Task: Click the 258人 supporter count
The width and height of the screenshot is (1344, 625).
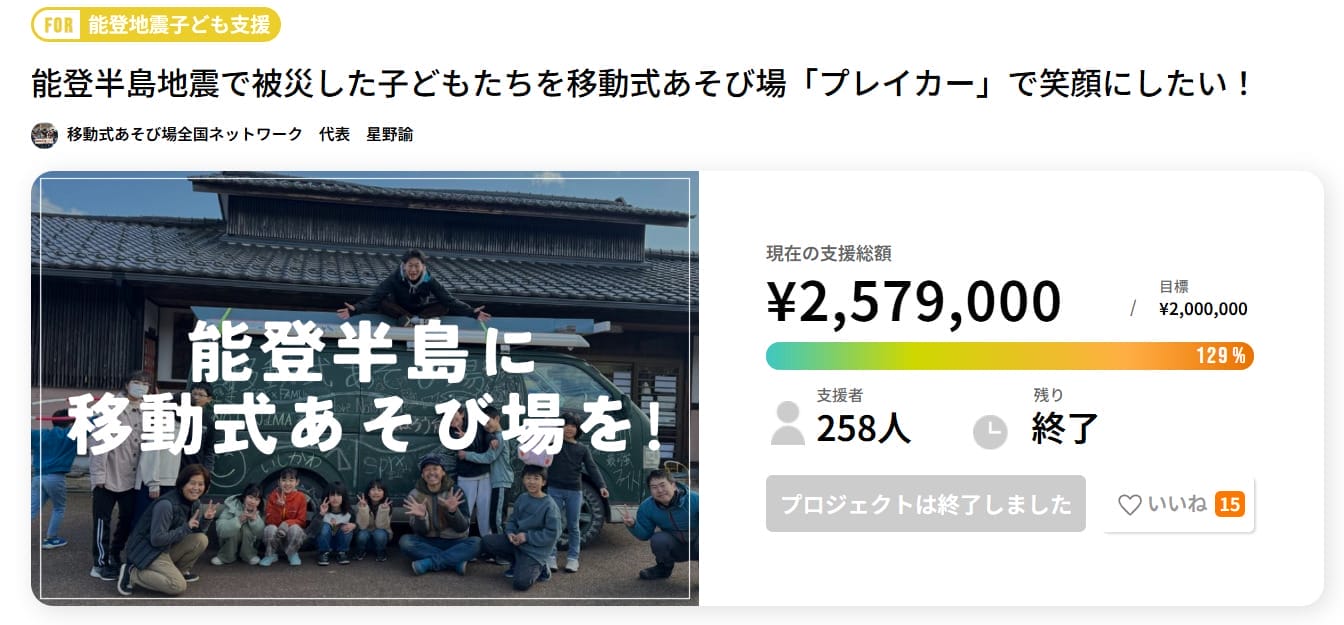Action: click(x=863, y=428)
